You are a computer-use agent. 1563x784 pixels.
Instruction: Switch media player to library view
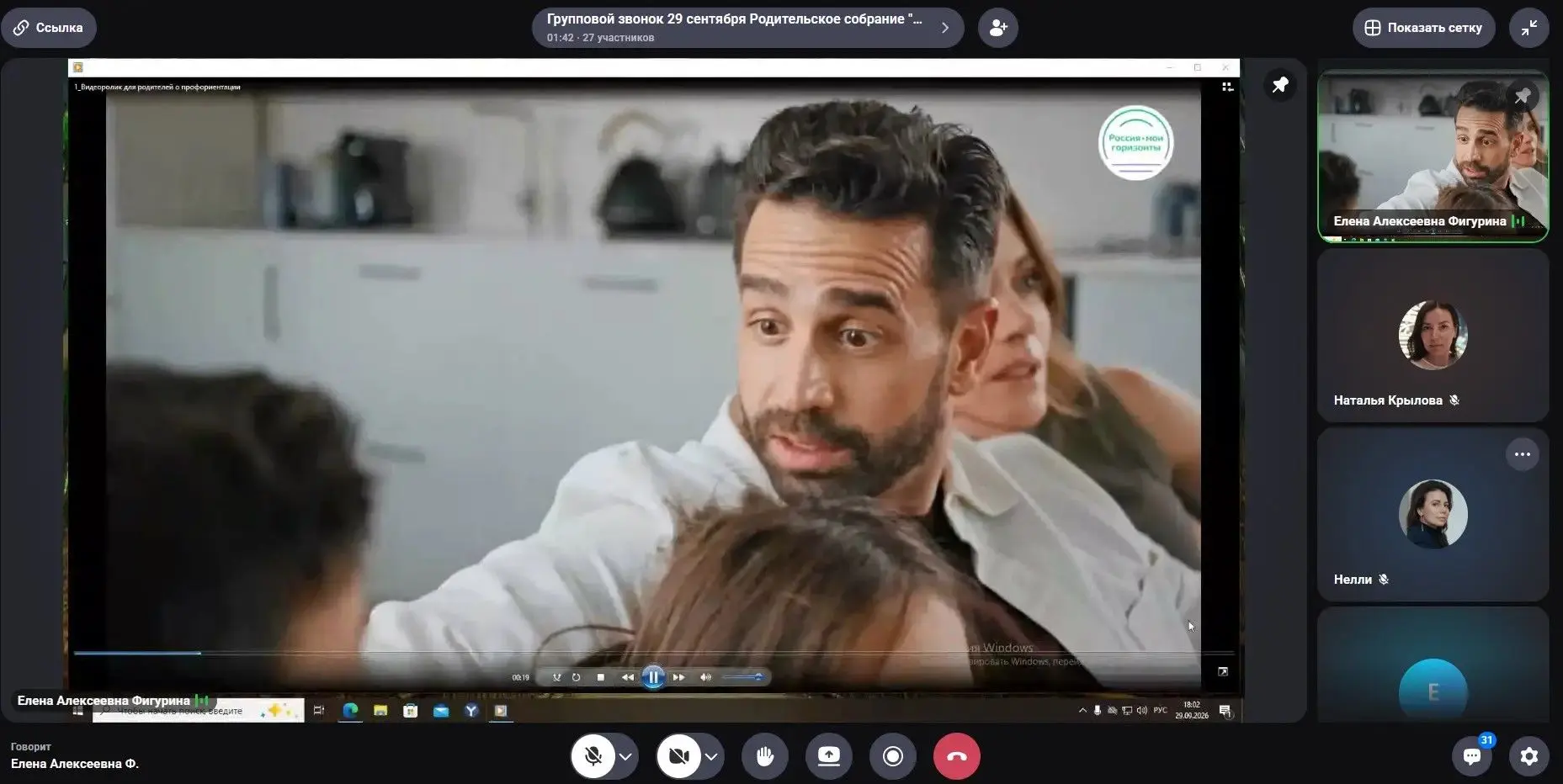point(1227,87)
